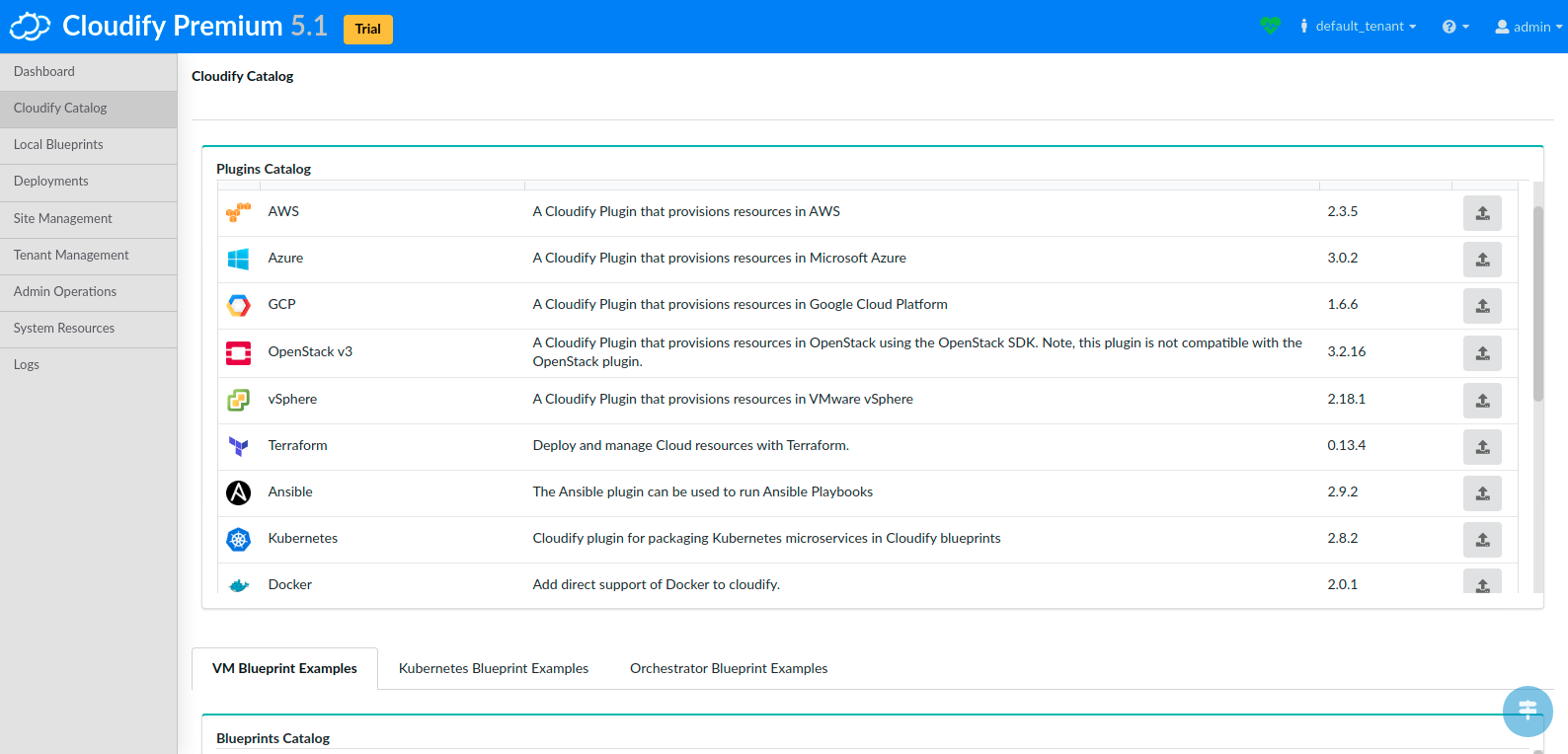This screenshot has width=1568, height=754.
Task: Open Cloudify Catalog sidebar page
Action: 89,109
